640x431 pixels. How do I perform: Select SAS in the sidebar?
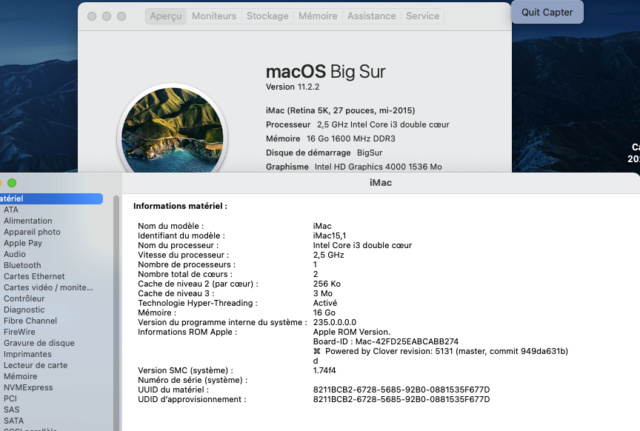click(11, 409)
